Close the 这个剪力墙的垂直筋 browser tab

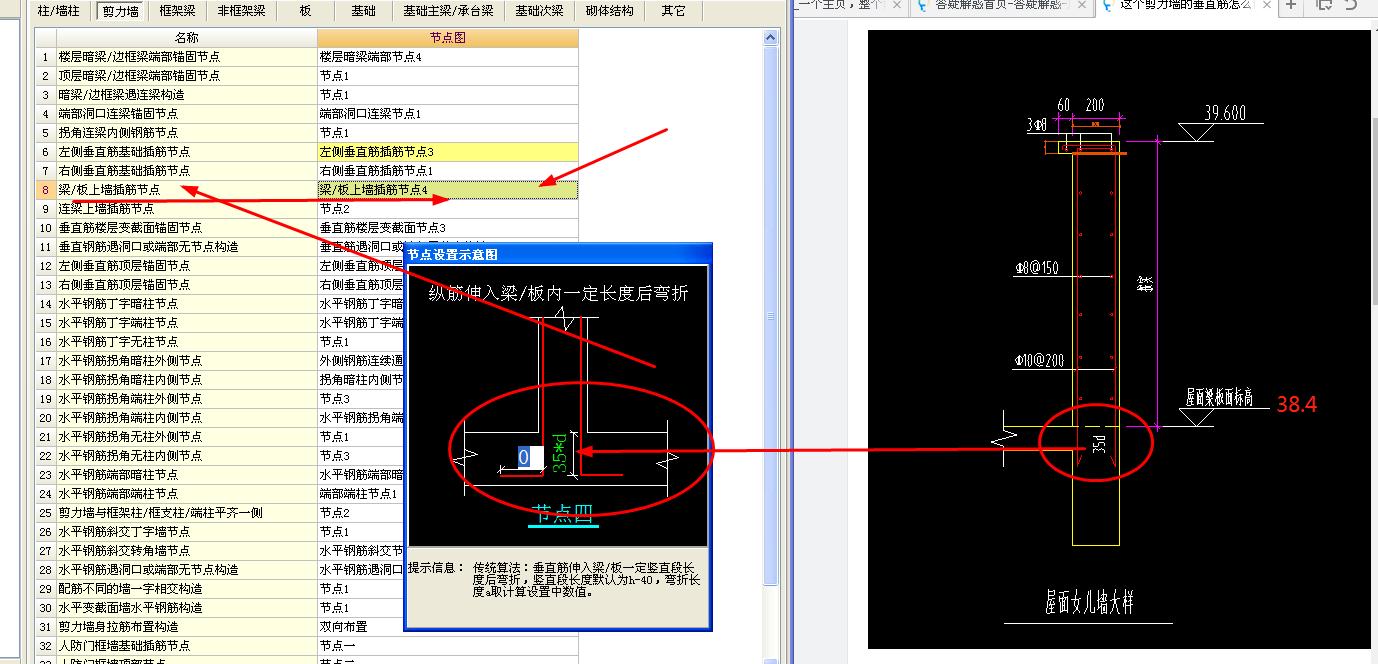(x=1265, y=5)
